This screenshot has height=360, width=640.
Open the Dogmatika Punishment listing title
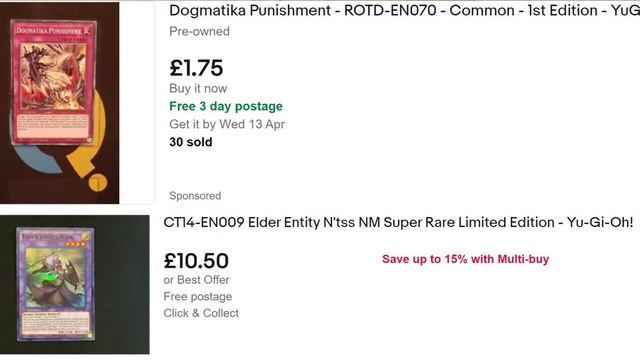(x=404, y=11)
